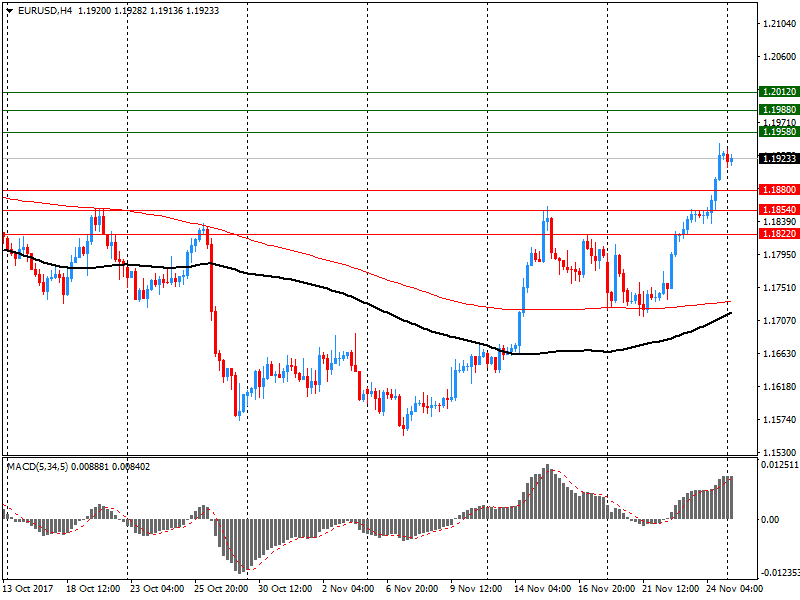This screenshot has height=600, width=800.
Task: Select the current price label 1.19233
Action: click(x=779, y=158)
